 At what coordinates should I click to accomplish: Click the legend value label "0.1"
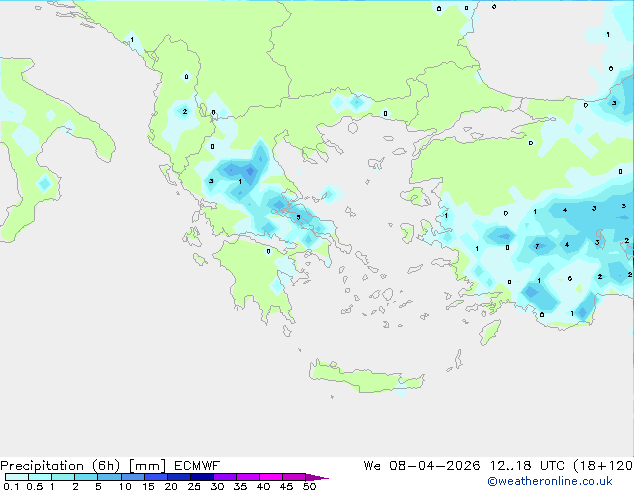[11, 486]
